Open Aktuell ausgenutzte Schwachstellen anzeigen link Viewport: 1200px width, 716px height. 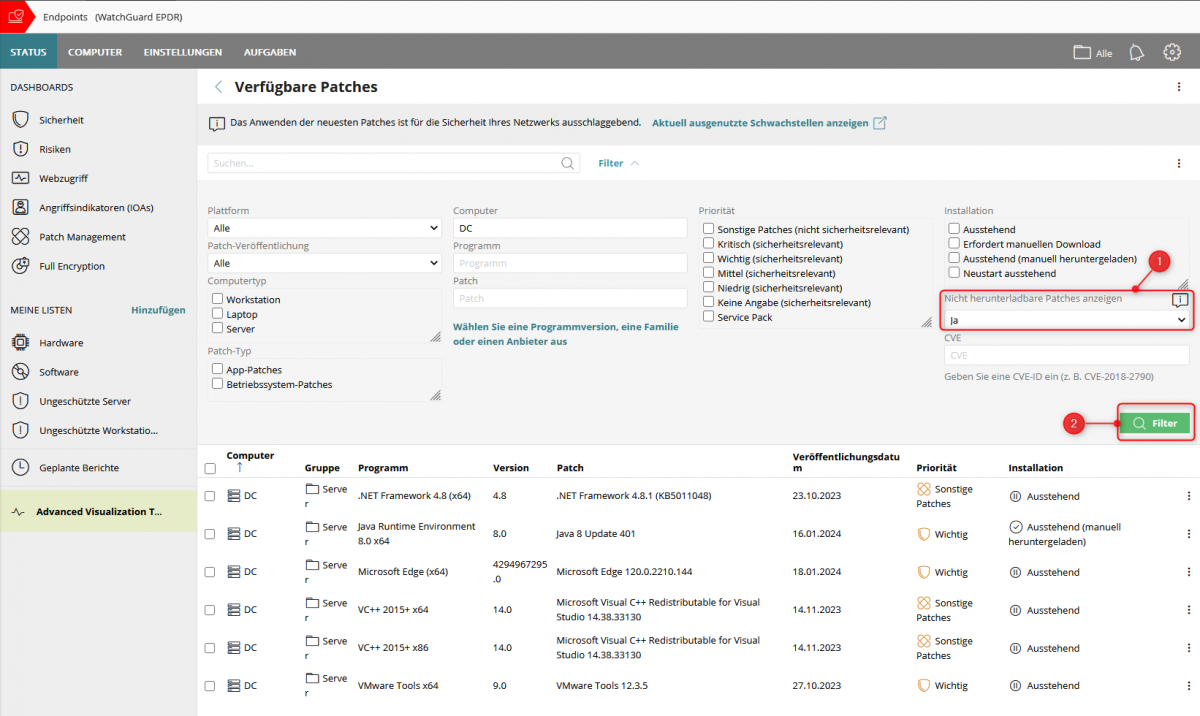(x=760, y=123)
